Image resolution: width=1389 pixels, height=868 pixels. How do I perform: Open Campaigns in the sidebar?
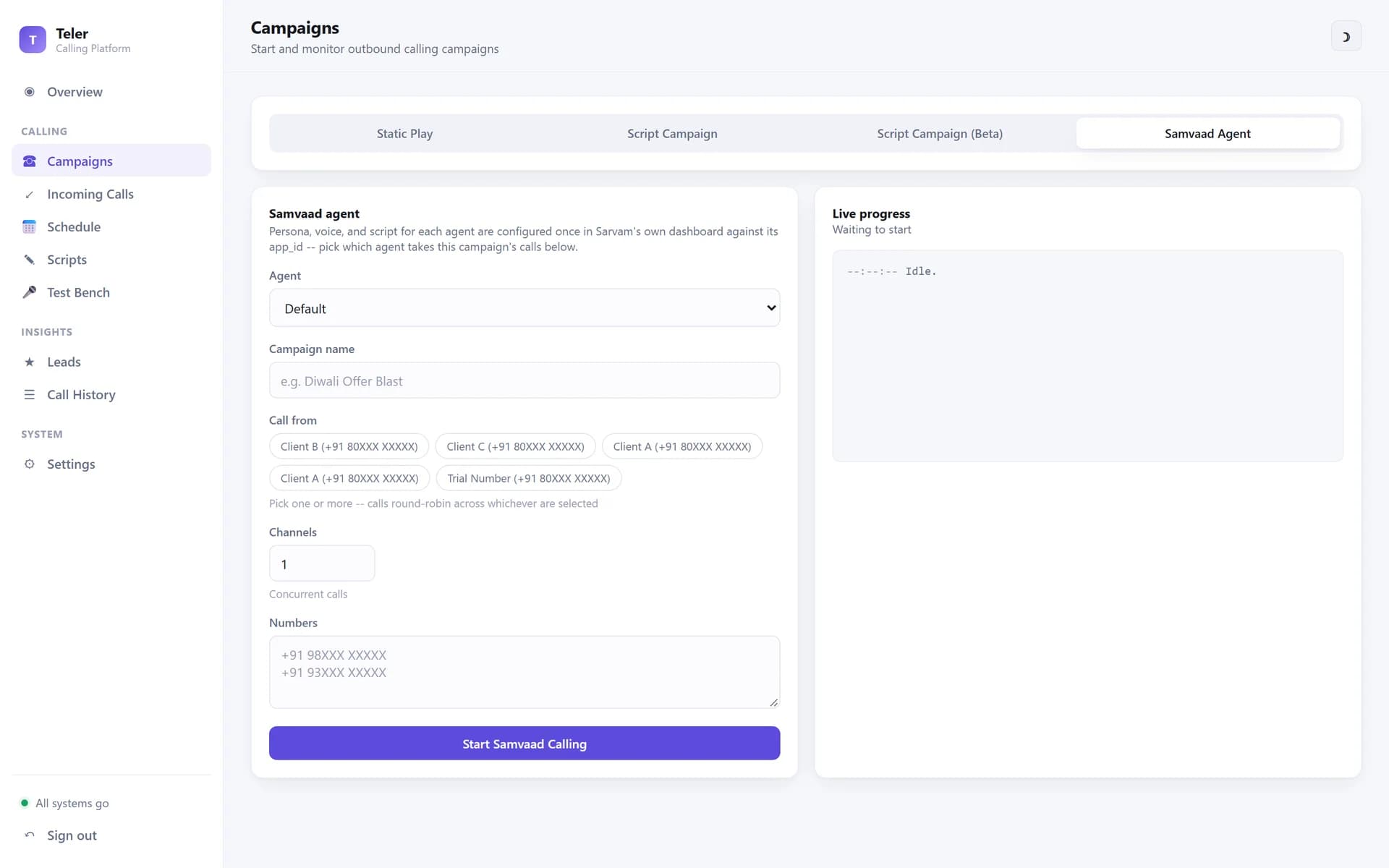[111, 161]
